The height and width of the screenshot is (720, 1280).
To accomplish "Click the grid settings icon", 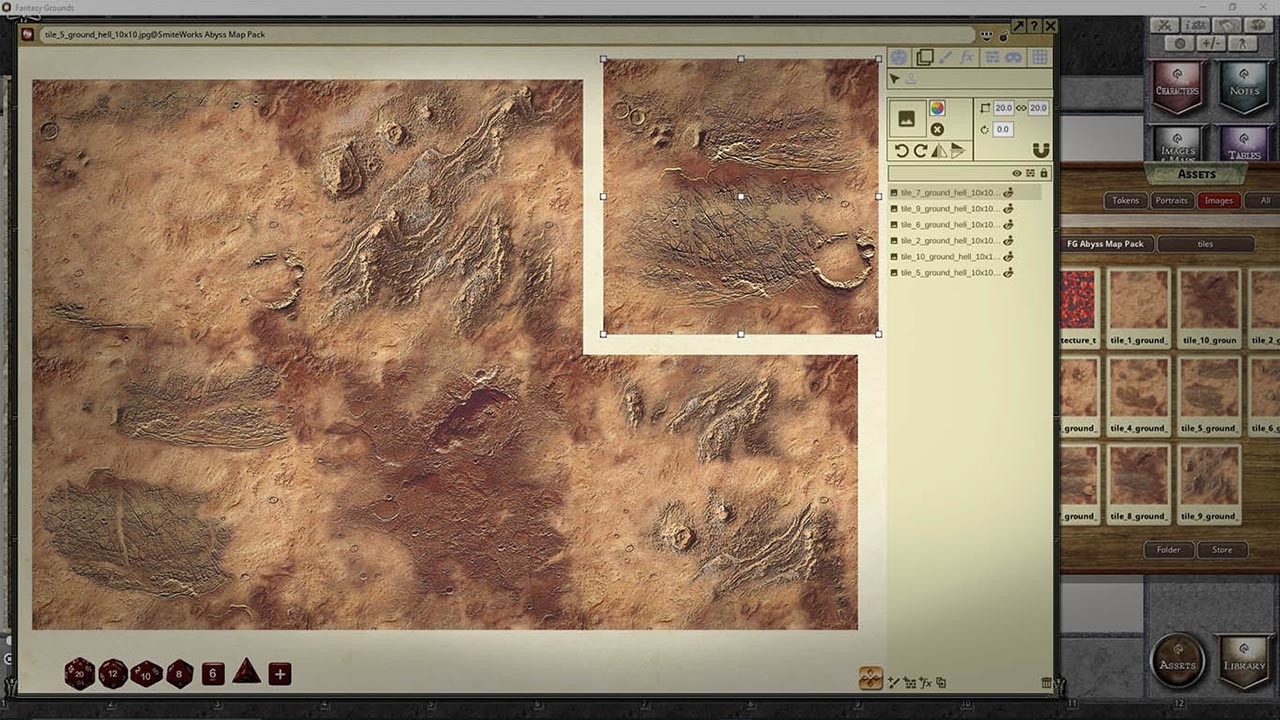I will 1040,58.
